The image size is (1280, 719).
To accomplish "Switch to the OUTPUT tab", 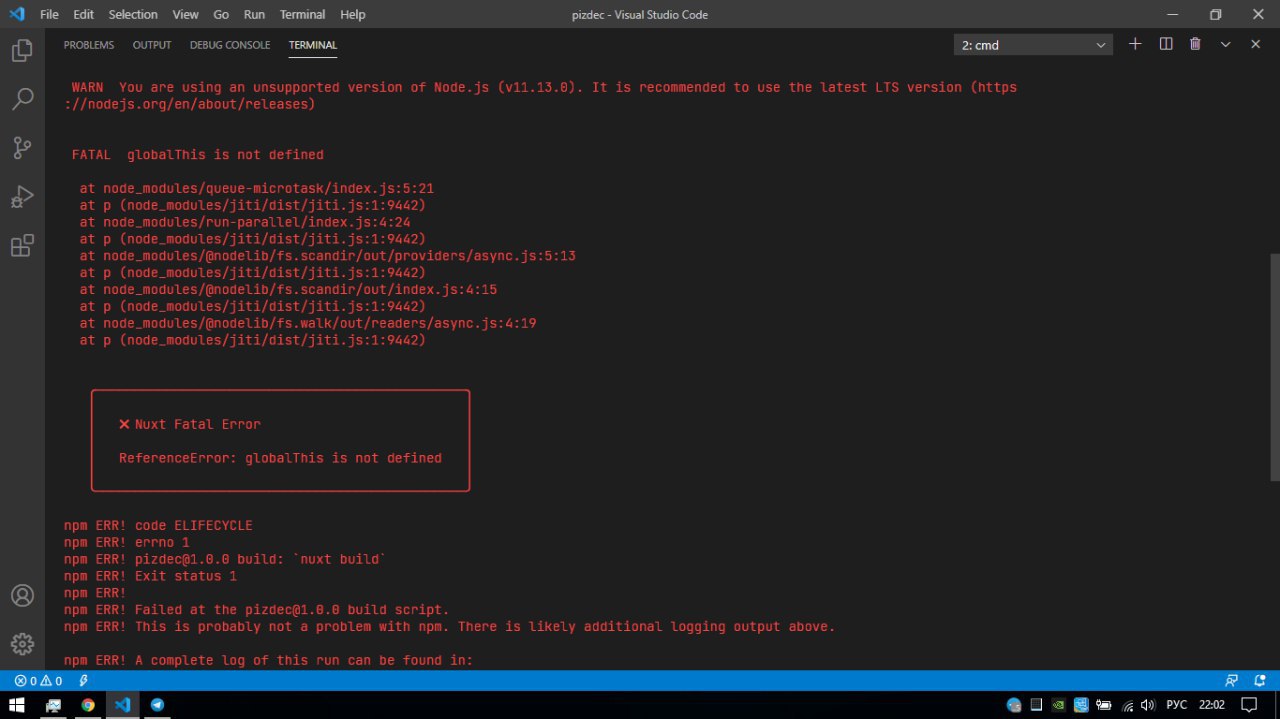I will coord(152,45).
